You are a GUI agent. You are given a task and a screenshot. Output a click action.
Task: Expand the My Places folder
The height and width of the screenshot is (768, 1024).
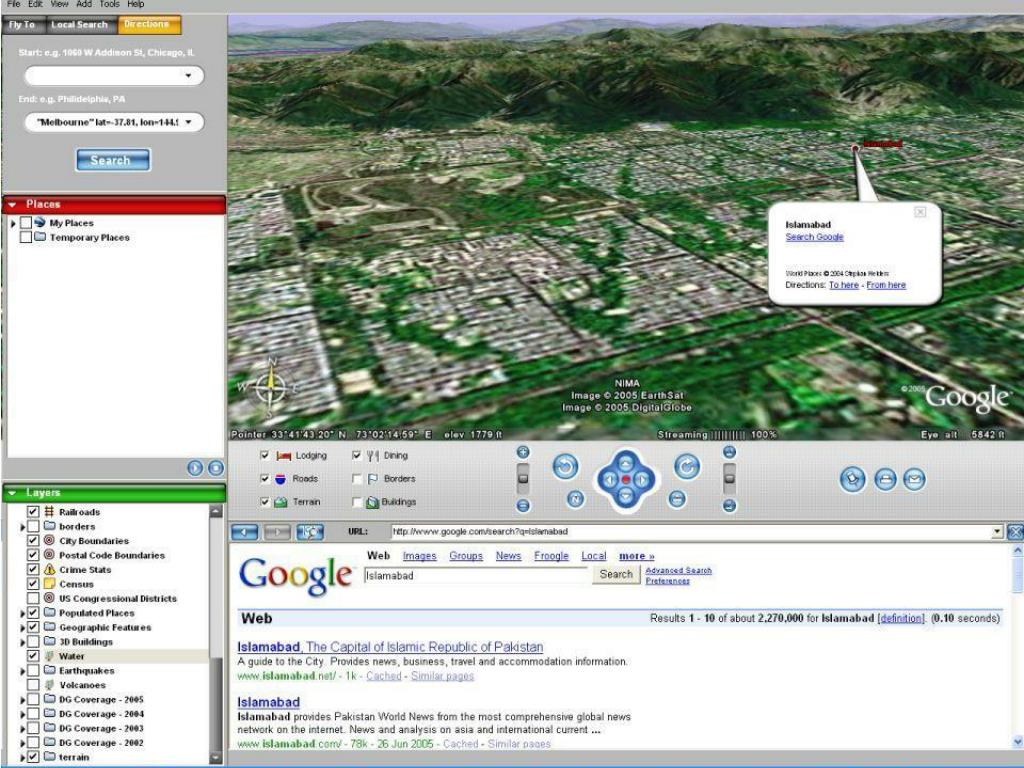(13, 223)
